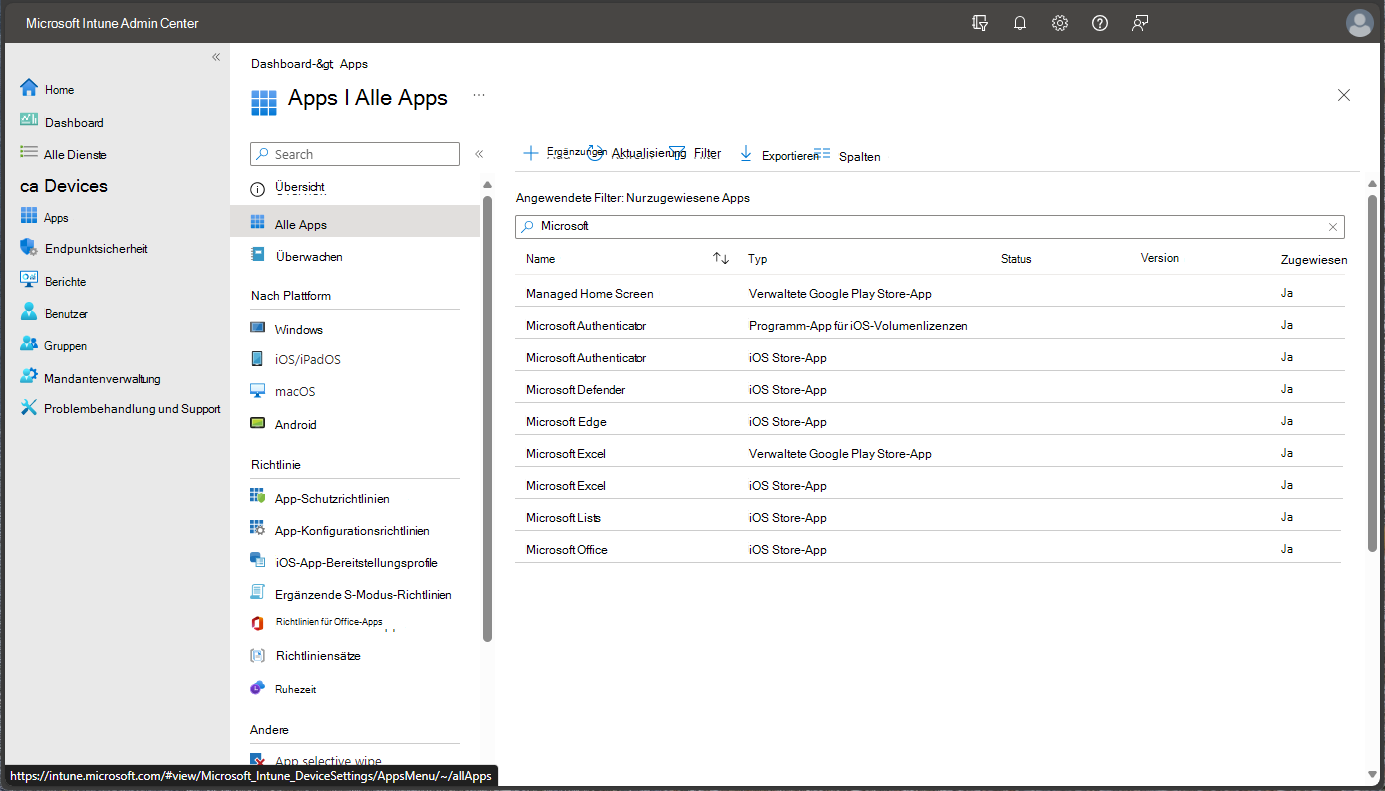
Task: Select Windows under Nach Plattform
Action: pos(298,329)
